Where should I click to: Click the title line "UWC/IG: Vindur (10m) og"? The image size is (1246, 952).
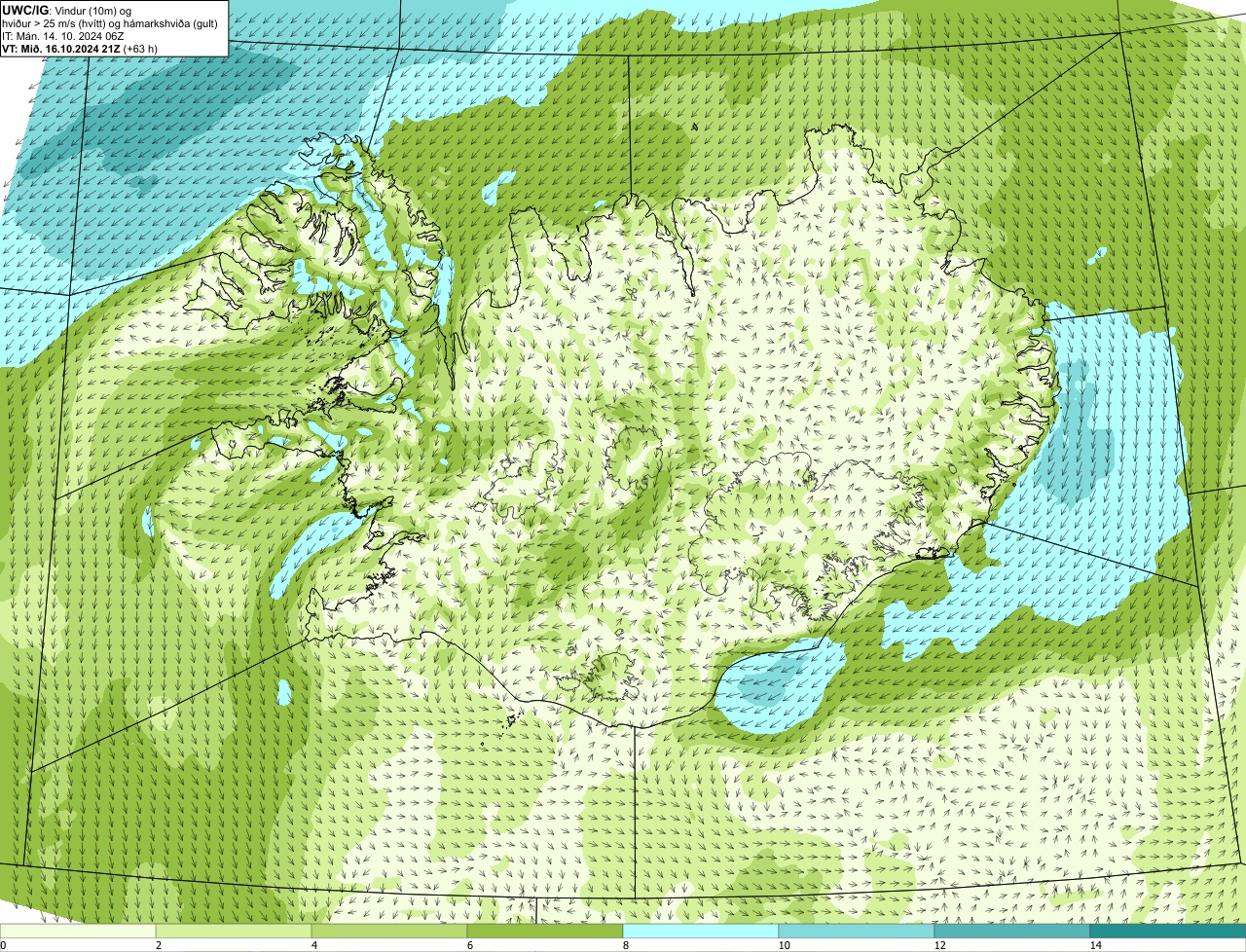(x=65, y=10)
